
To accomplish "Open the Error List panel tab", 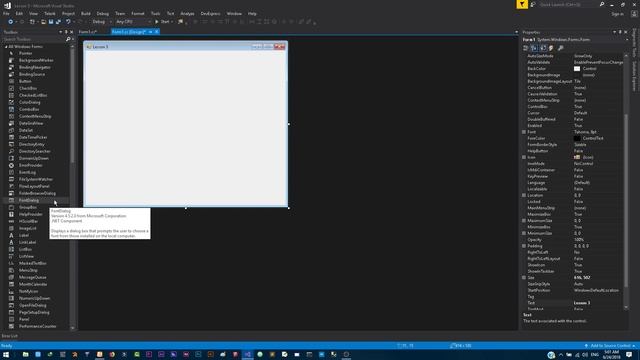I will pyautogui.click(x=9, y=336).
